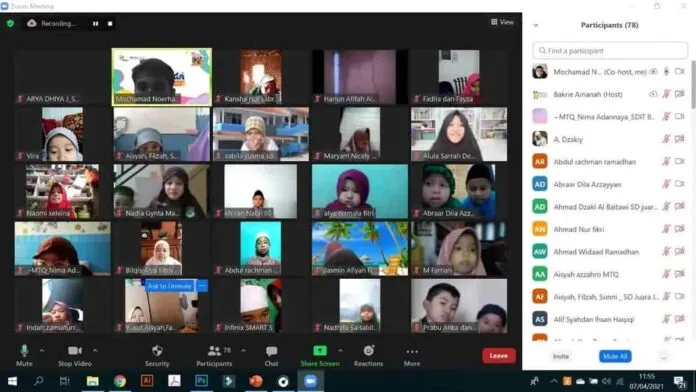Open Adobe Acrobat from taskbar
Viewport: 696px width, 392px height.
pyautogui.click(x=174, y=381)
